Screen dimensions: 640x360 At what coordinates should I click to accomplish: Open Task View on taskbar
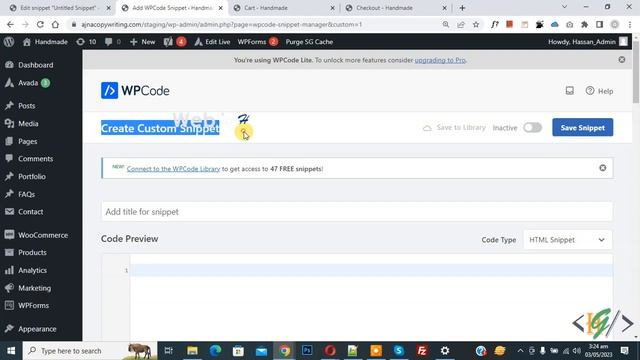[169, 351]
